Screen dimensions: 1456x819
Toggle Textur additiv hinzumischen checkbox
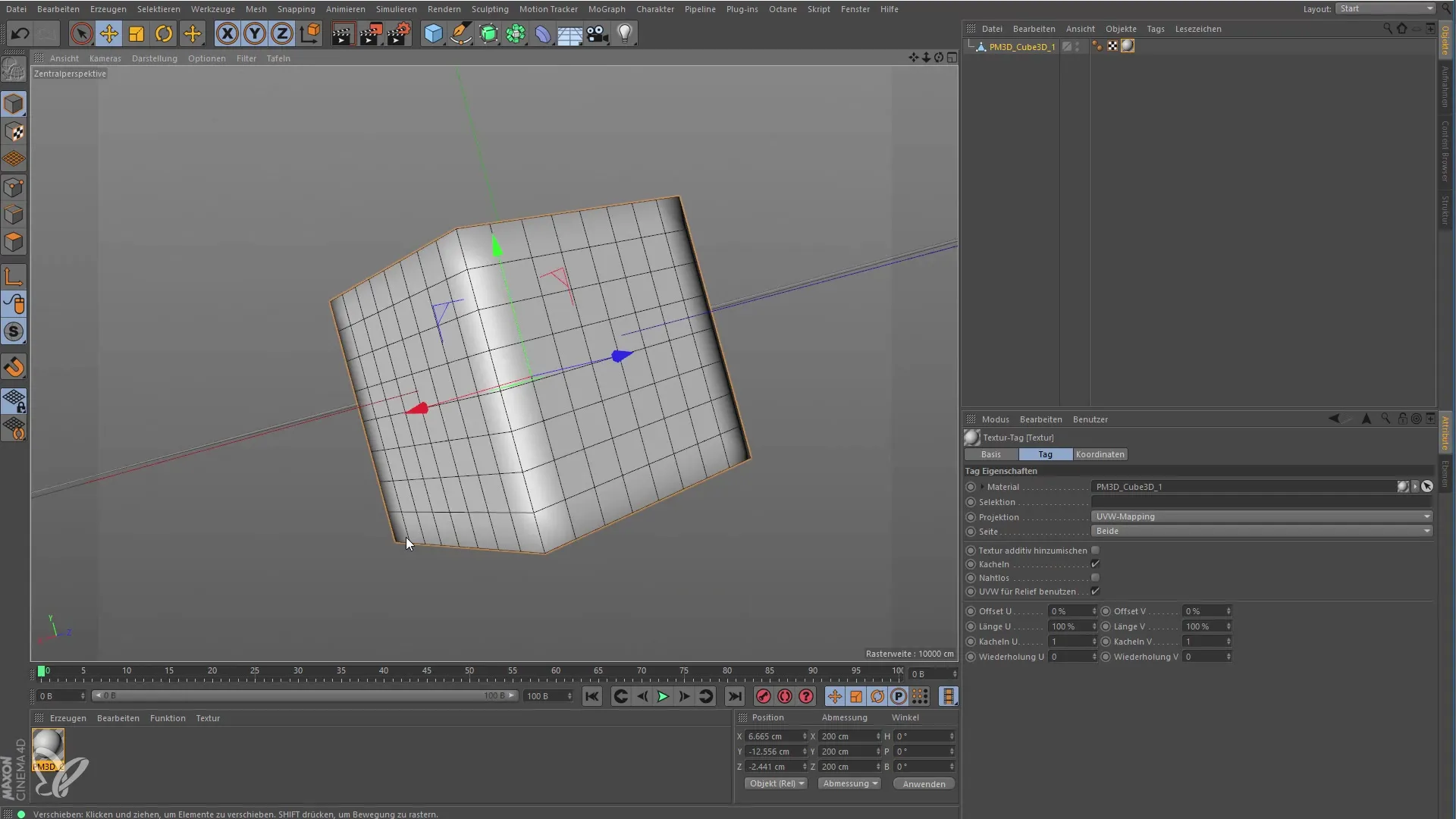pyautogui.click(x=1095, y=551)
